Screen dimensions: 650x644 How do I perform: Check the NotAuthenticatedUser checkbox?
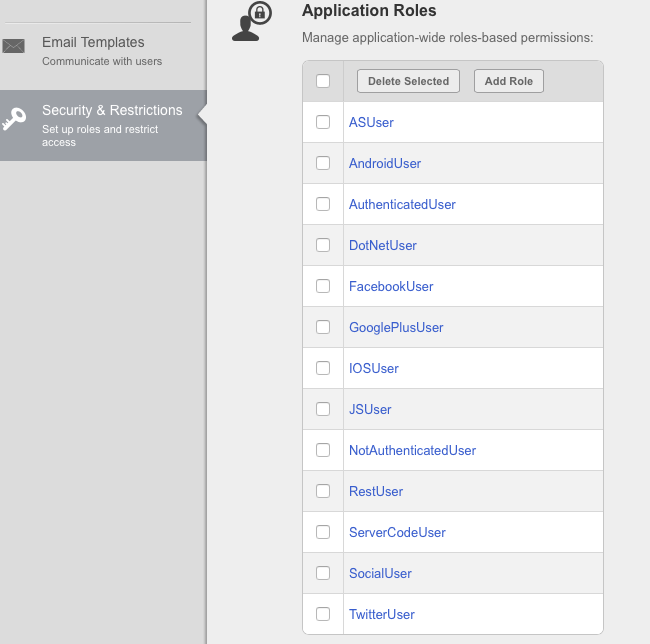pos(323,450)
